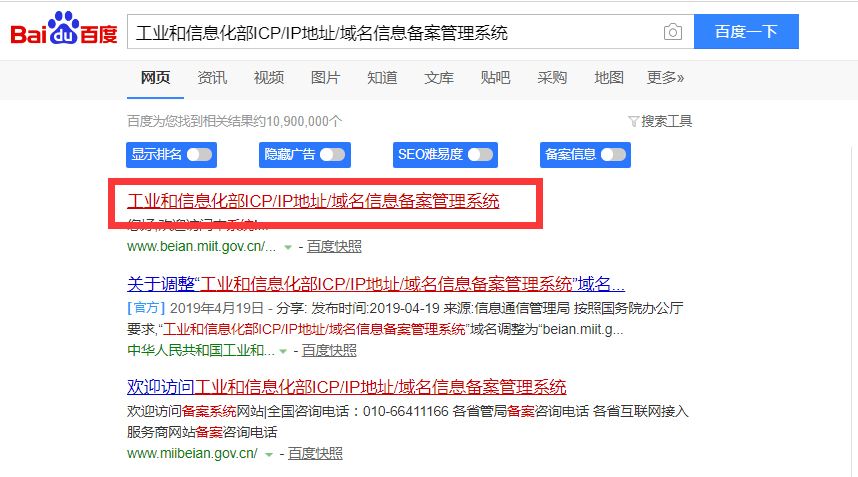The image size is (858, 477).
Task: Open 百度快照 for 中华人民共和国工业和 result
Action: [329, 350]
